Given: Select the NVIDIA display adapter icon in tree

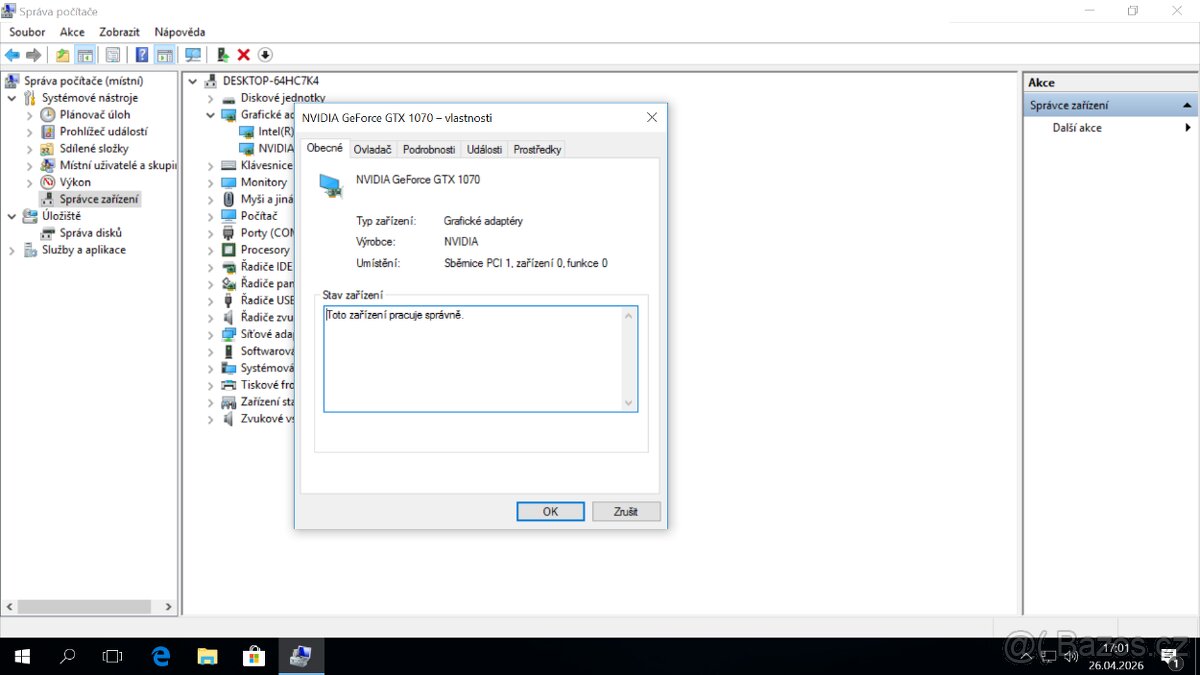Looking at the screenshot, I should tap(247, 148).
